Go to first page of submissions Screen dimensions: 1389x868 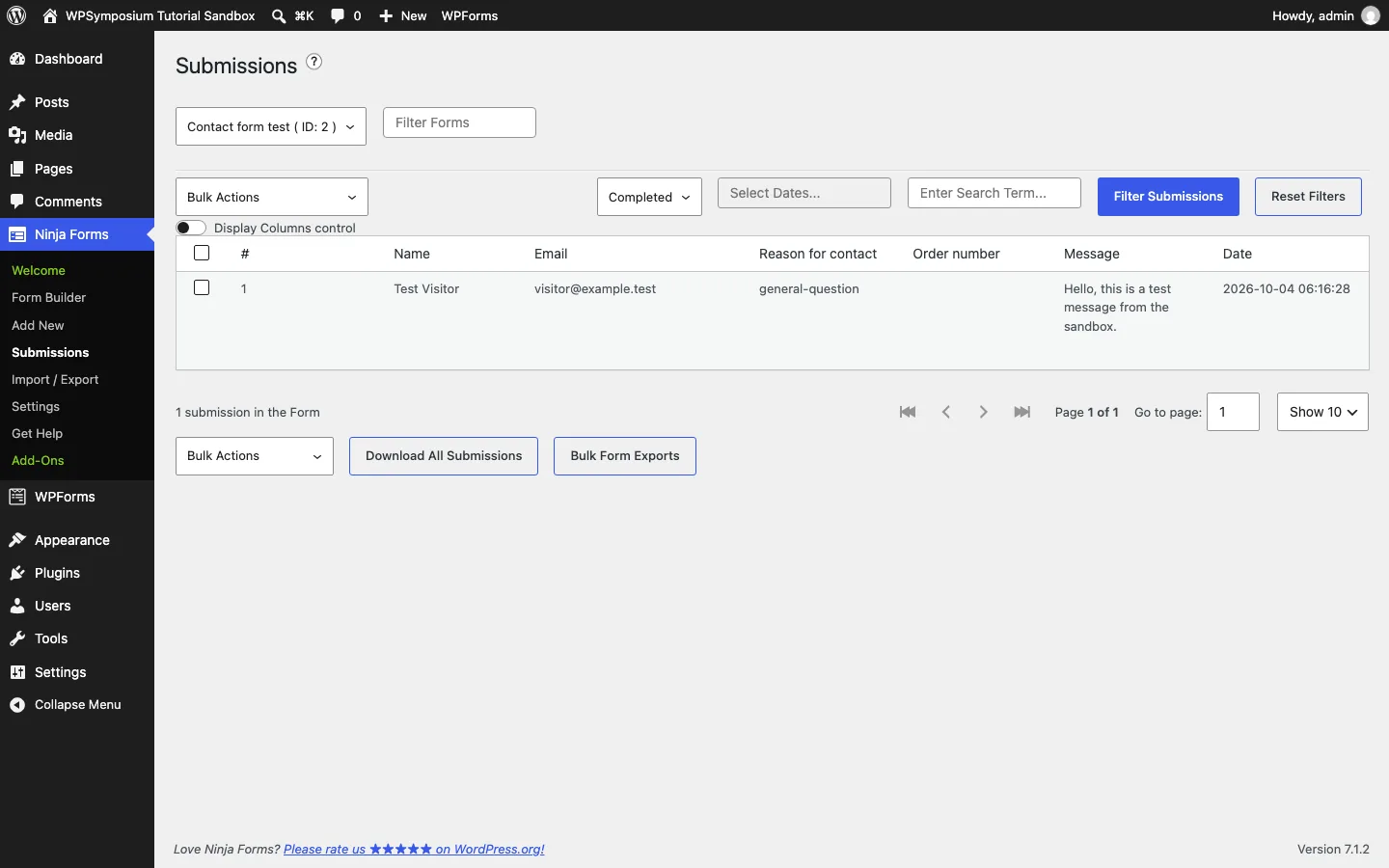click(x=908, y=412)
